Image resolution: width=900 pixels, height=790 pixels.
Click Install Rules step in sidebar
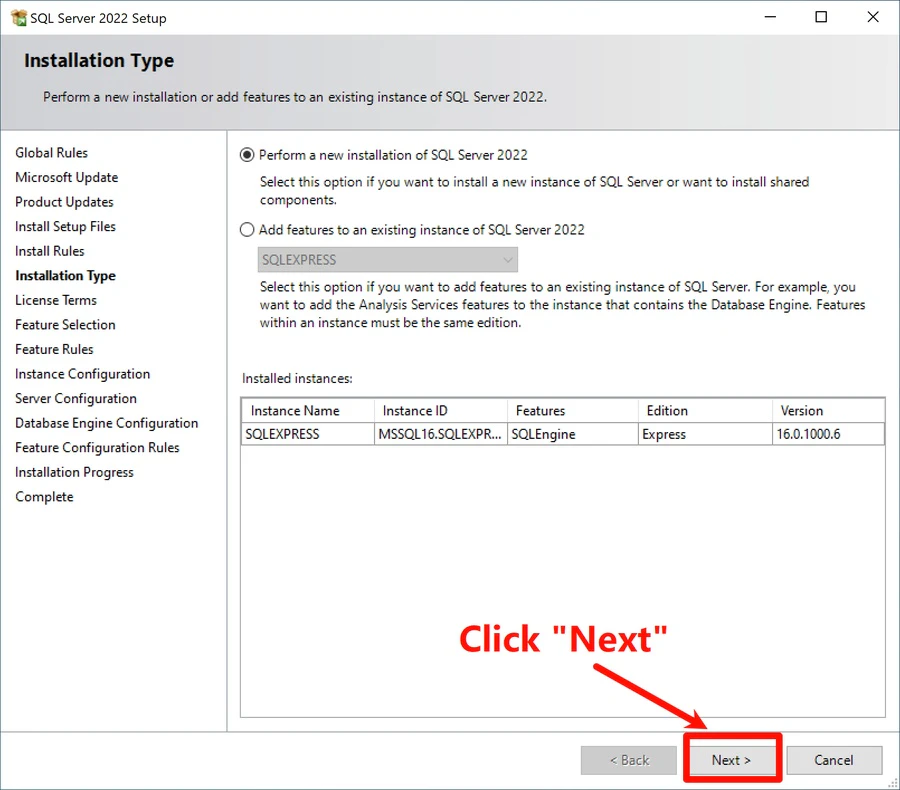pyautogui.click(x=50, y=251)
